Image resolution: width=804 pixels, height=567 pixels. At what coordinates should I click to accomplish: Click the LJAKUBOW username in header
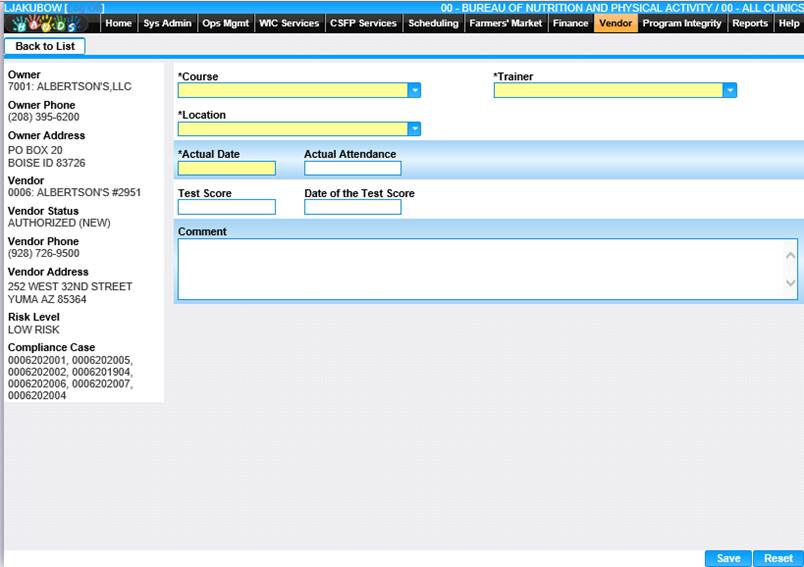(x=33, y=8)
